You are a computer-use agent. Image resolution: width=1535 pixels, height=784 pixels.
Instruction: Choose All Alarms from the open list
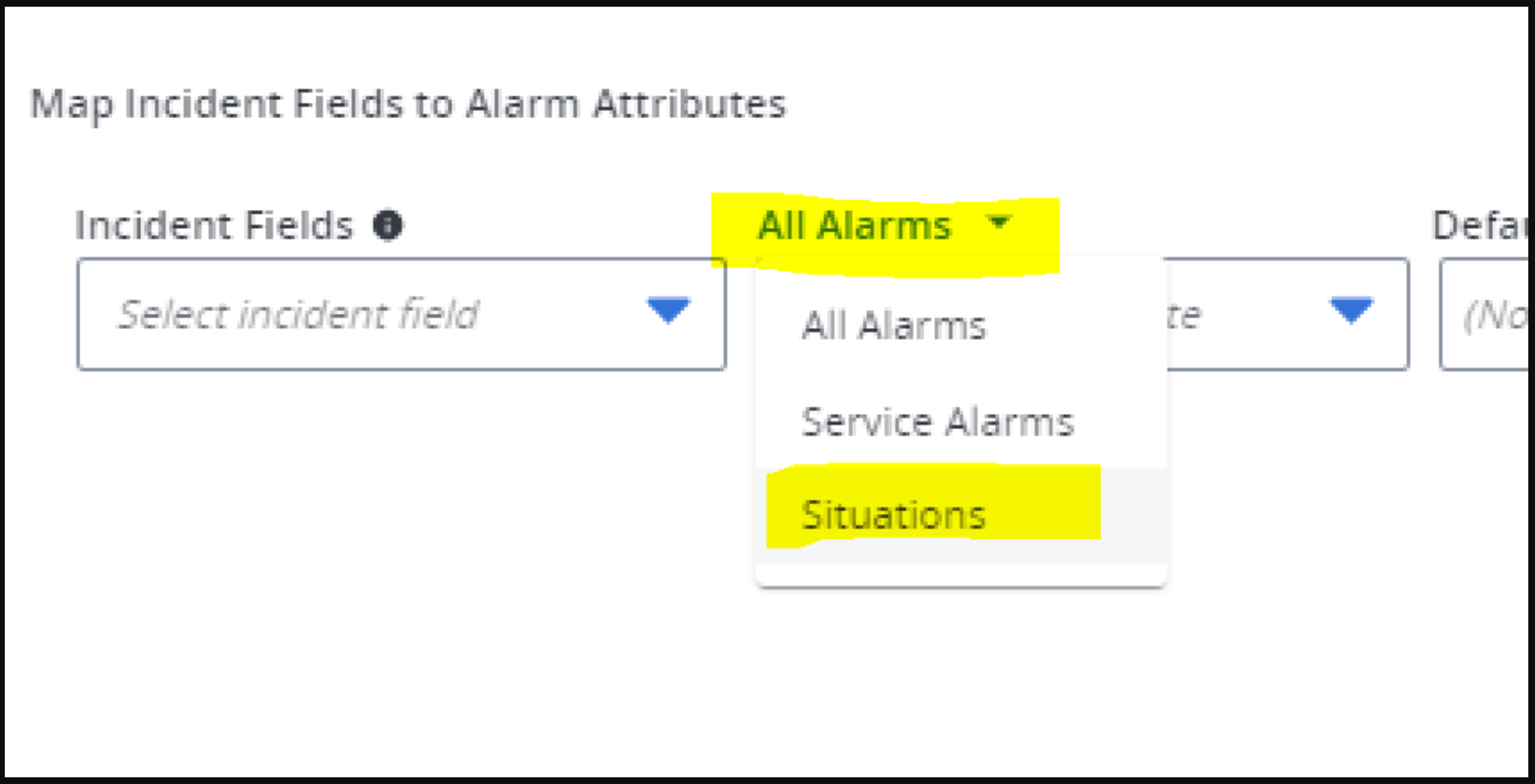pyautogui.click(x=893, y=326)
